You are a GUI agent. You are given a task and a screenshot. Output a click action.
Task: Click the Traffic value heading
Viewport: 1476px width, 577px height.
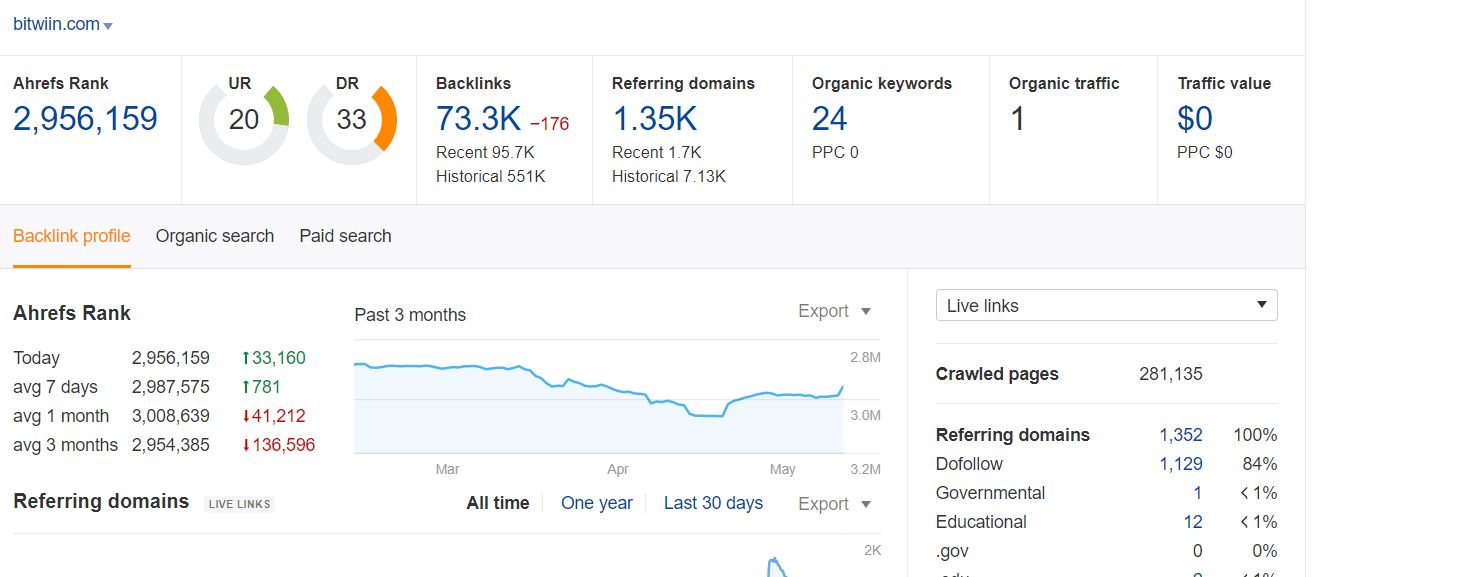(x=1224, y=84)
